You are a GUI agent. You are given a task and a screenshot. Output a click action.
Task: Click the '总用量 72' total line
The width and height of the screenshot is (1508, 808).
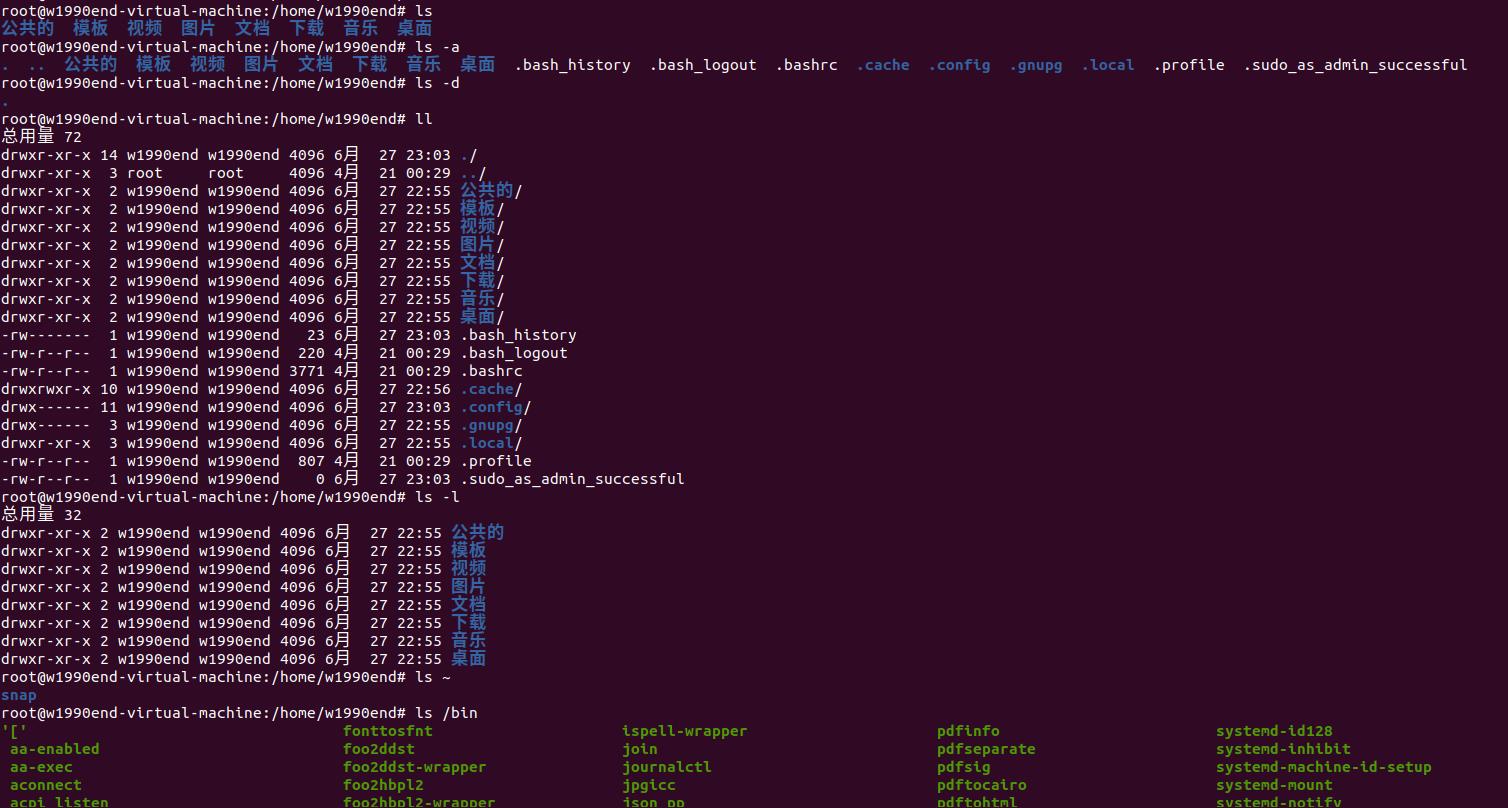click(42, 137)
